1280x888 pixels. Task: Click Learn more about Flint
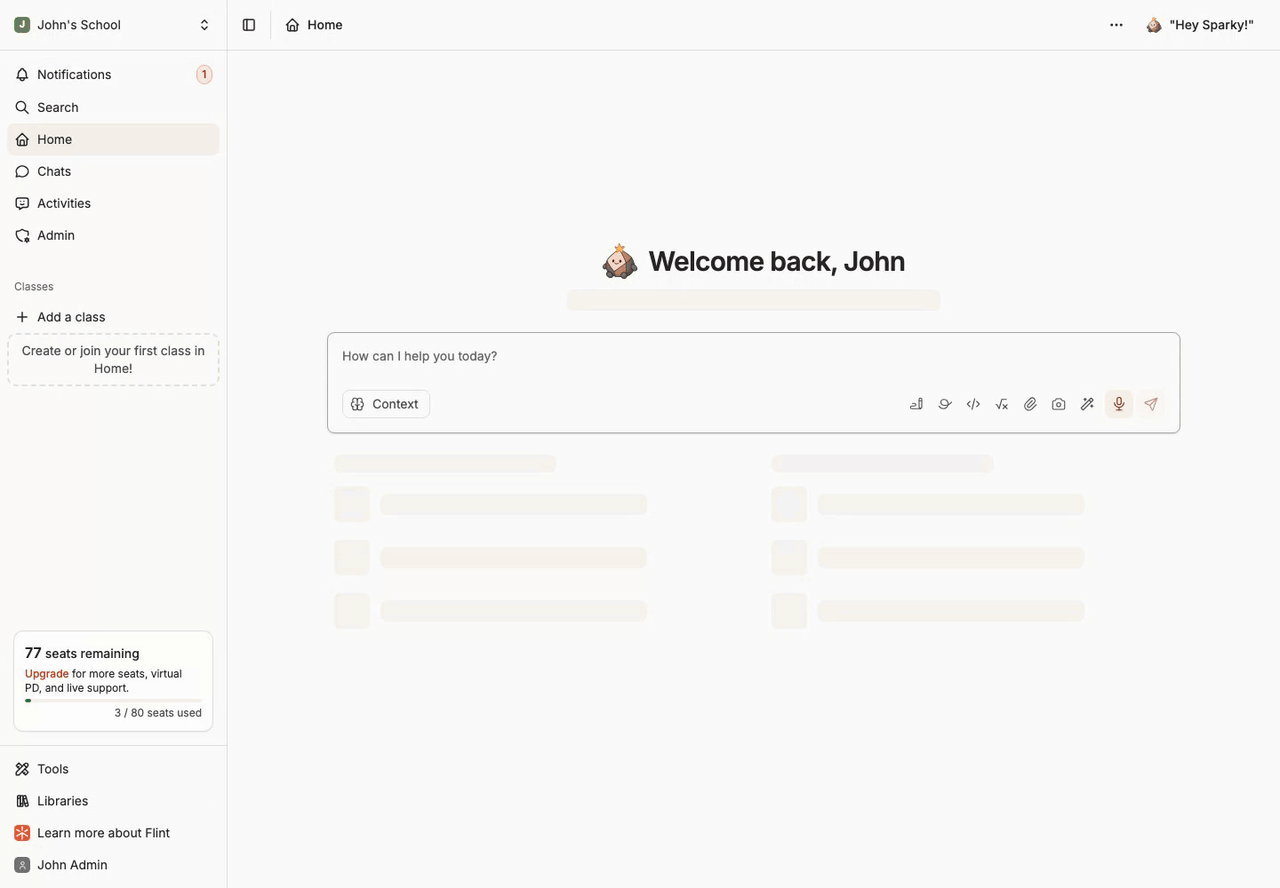click(113, 833)
